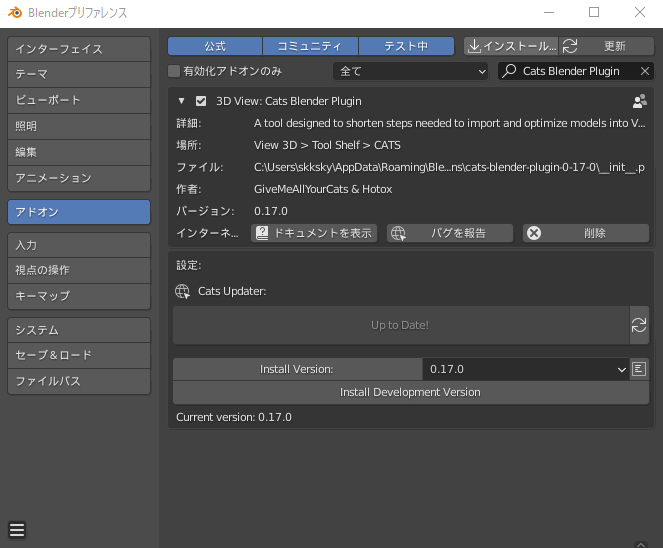Click the 3D View: Cats Blender Plugin title
Image resolution: width=663 pixels, height=548 pixels.
289,101
